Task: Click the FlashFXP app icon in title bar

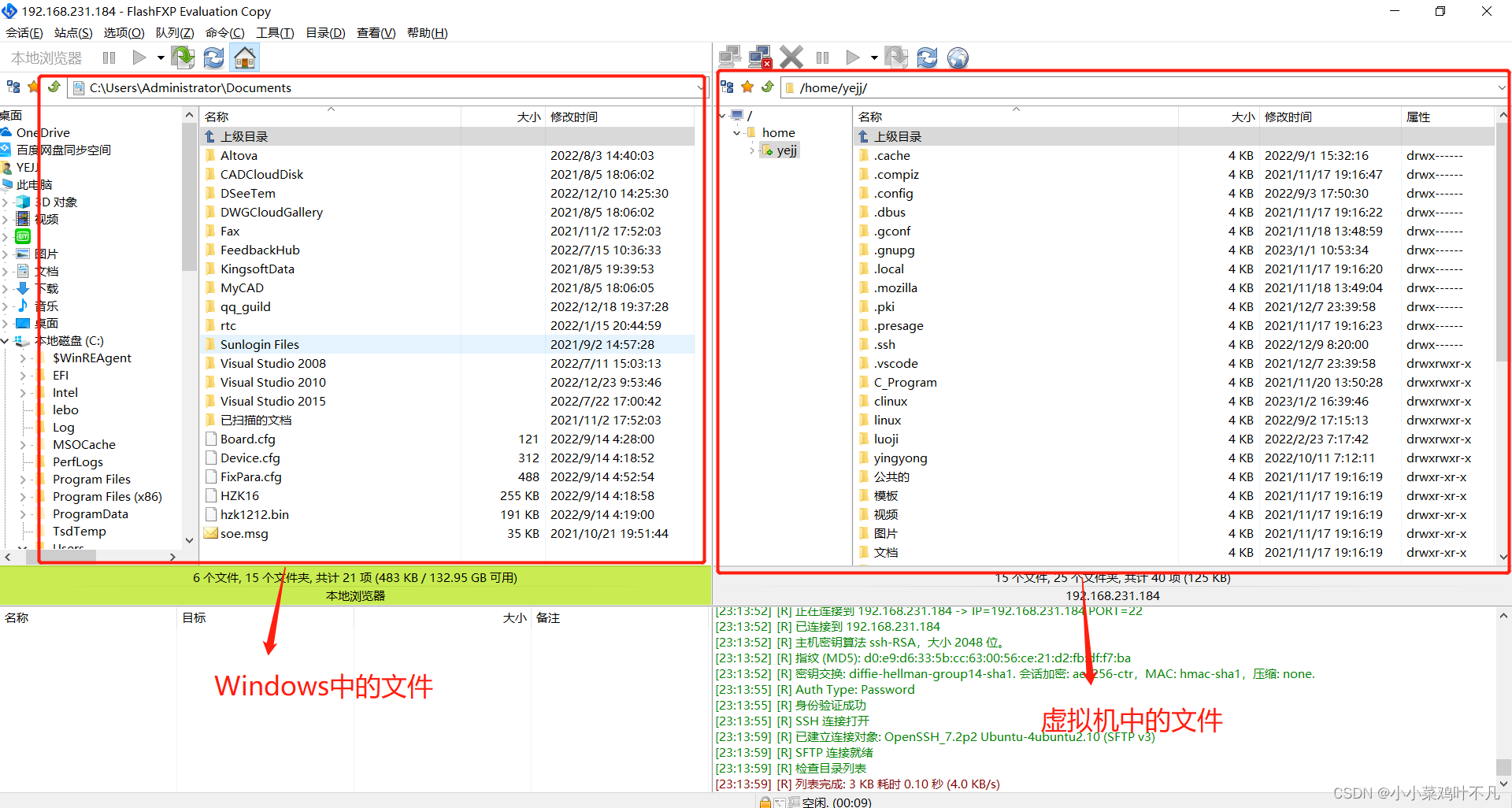Action: tap(9, 11)
